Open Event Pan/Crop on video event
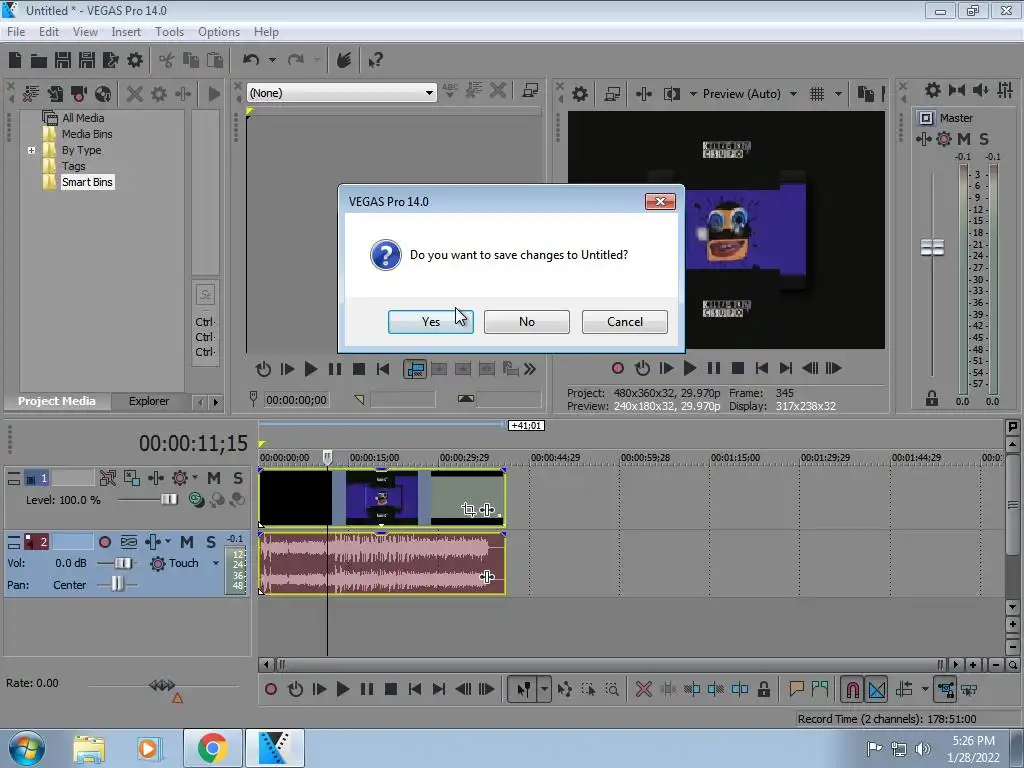1024x768 pixels. click(x=468, y=509)
